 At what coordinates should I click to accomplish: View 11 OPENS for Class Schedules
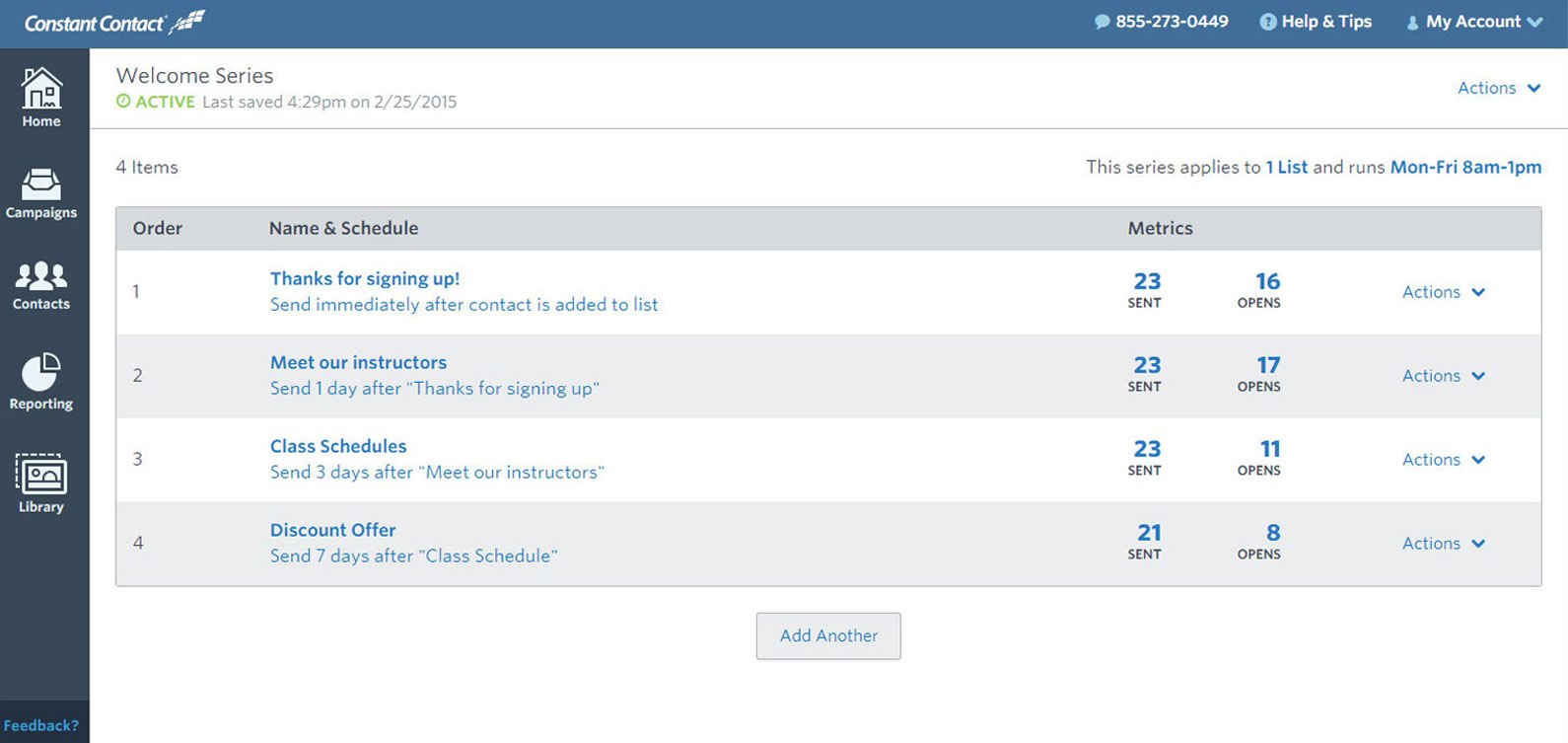pyautogui.click(x=1259, y=458)
